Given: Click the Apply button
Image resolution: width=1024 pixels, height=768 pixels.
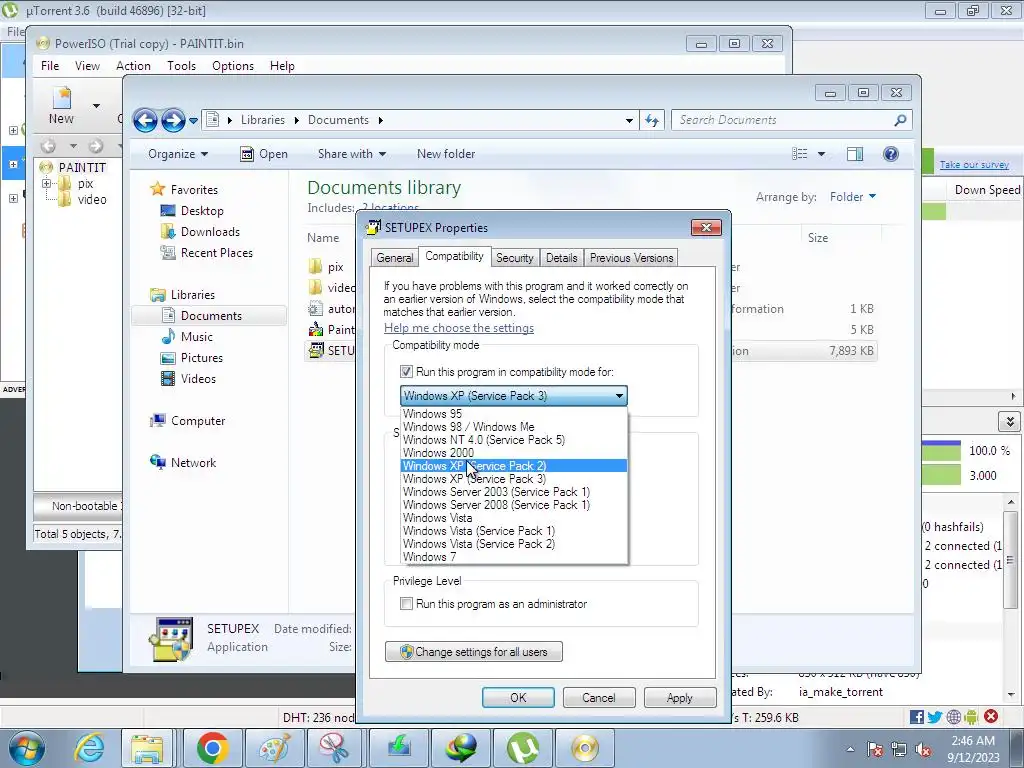Looking at the screenshot, I should [x=679, y=697].
